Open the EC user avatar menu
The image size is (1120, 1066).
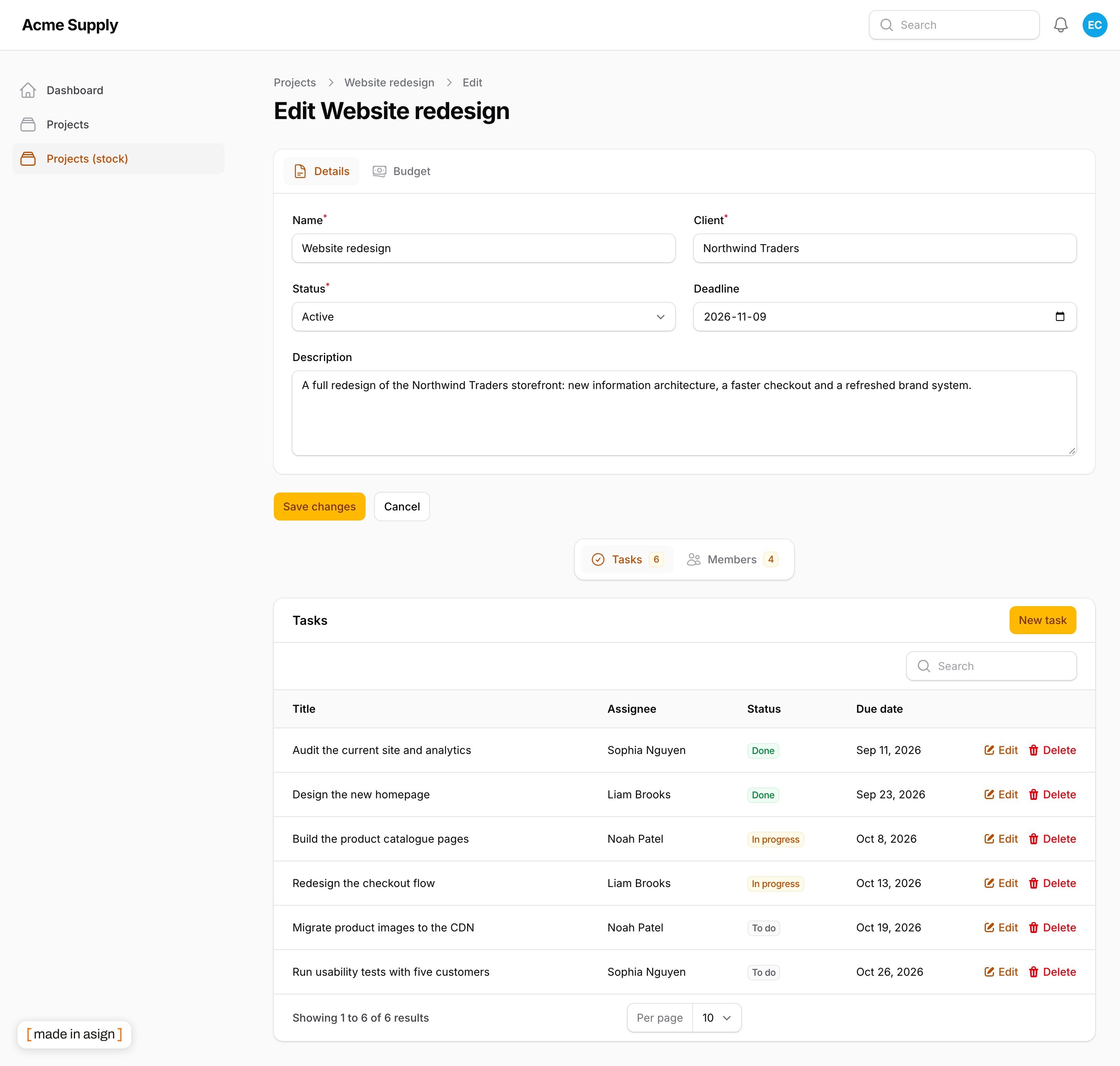point(1094,25)
